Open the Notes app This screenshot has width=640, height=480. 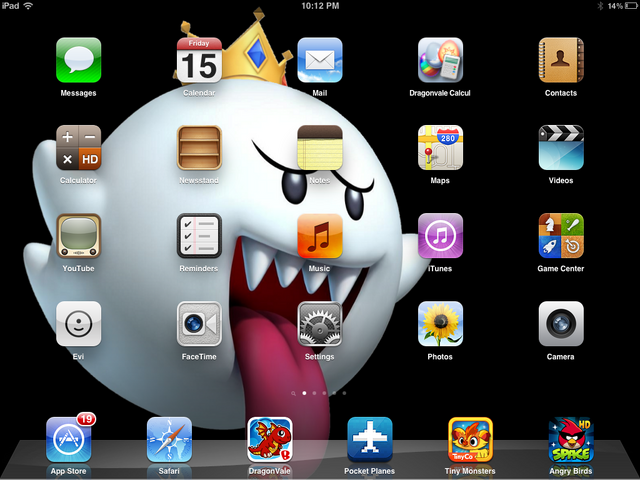click(320, 148)
